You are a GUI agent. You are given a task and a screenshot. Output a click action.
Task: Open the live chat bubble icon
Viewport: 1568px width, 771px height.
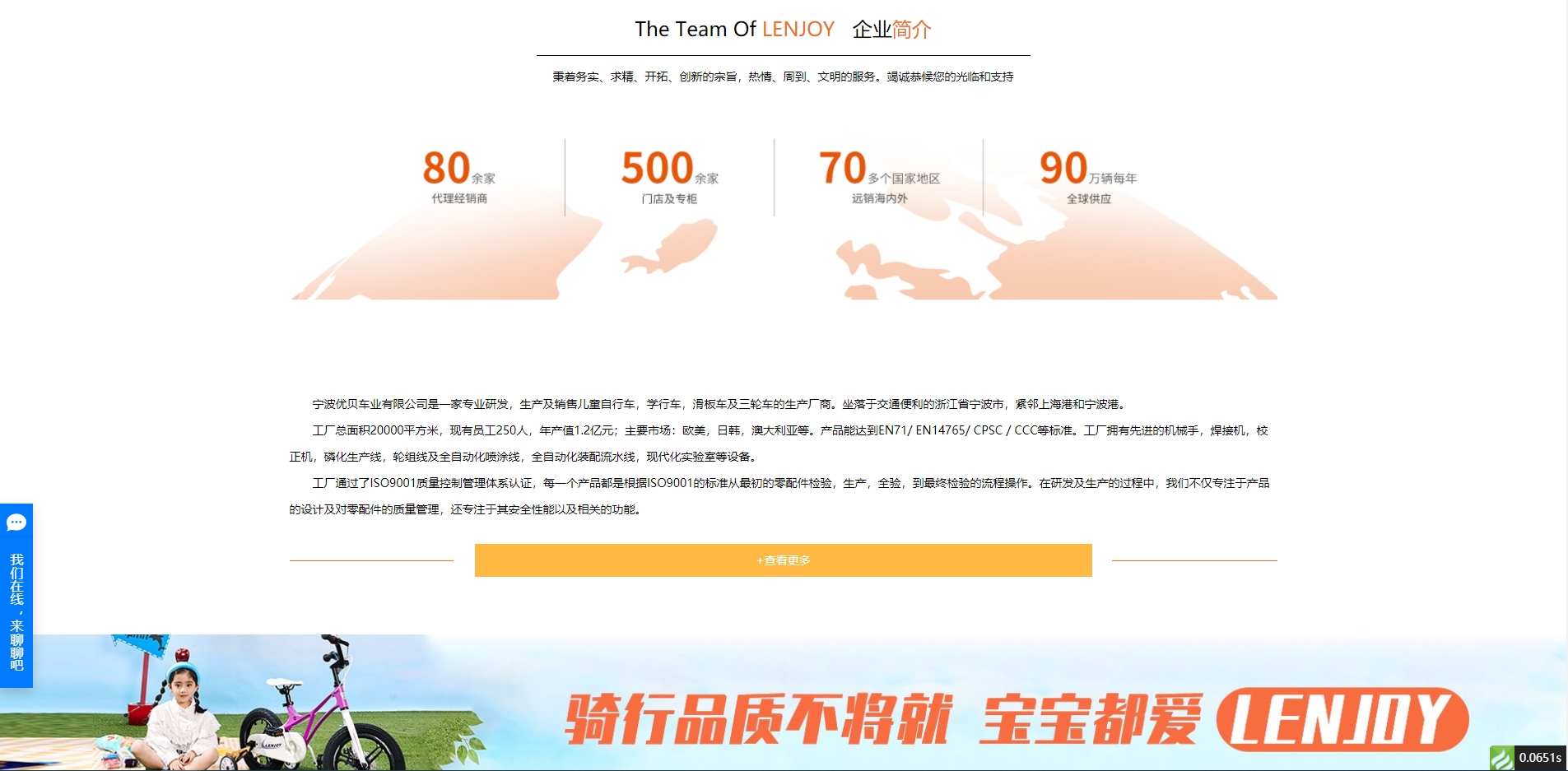(16, 523)
